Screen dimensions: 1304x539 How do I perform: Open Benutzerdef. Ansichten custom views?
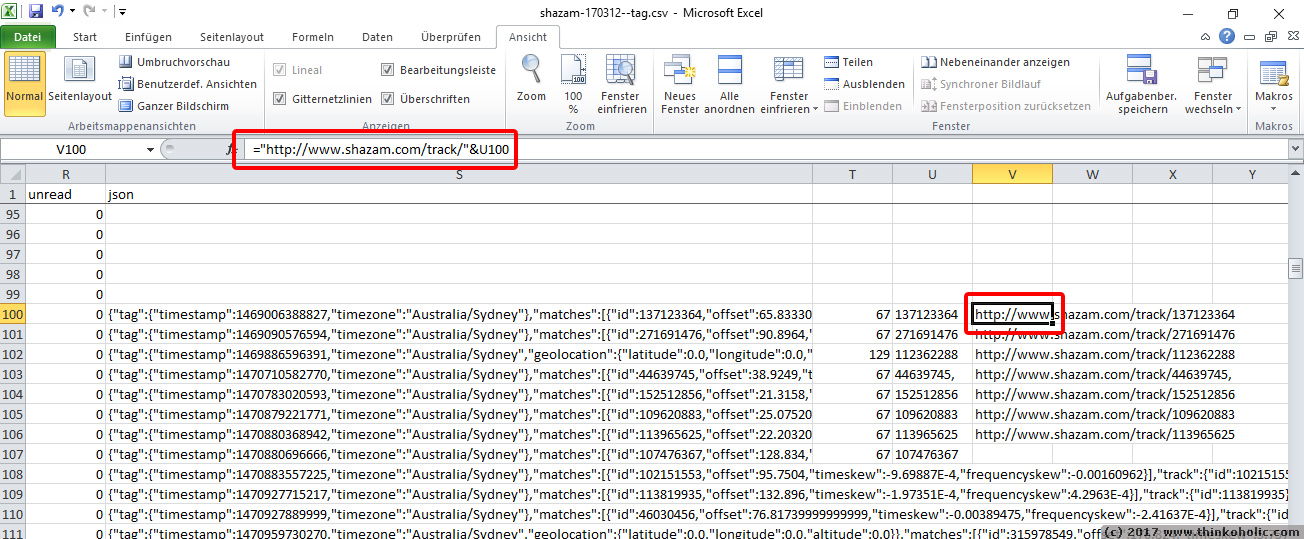coord(187,84)
